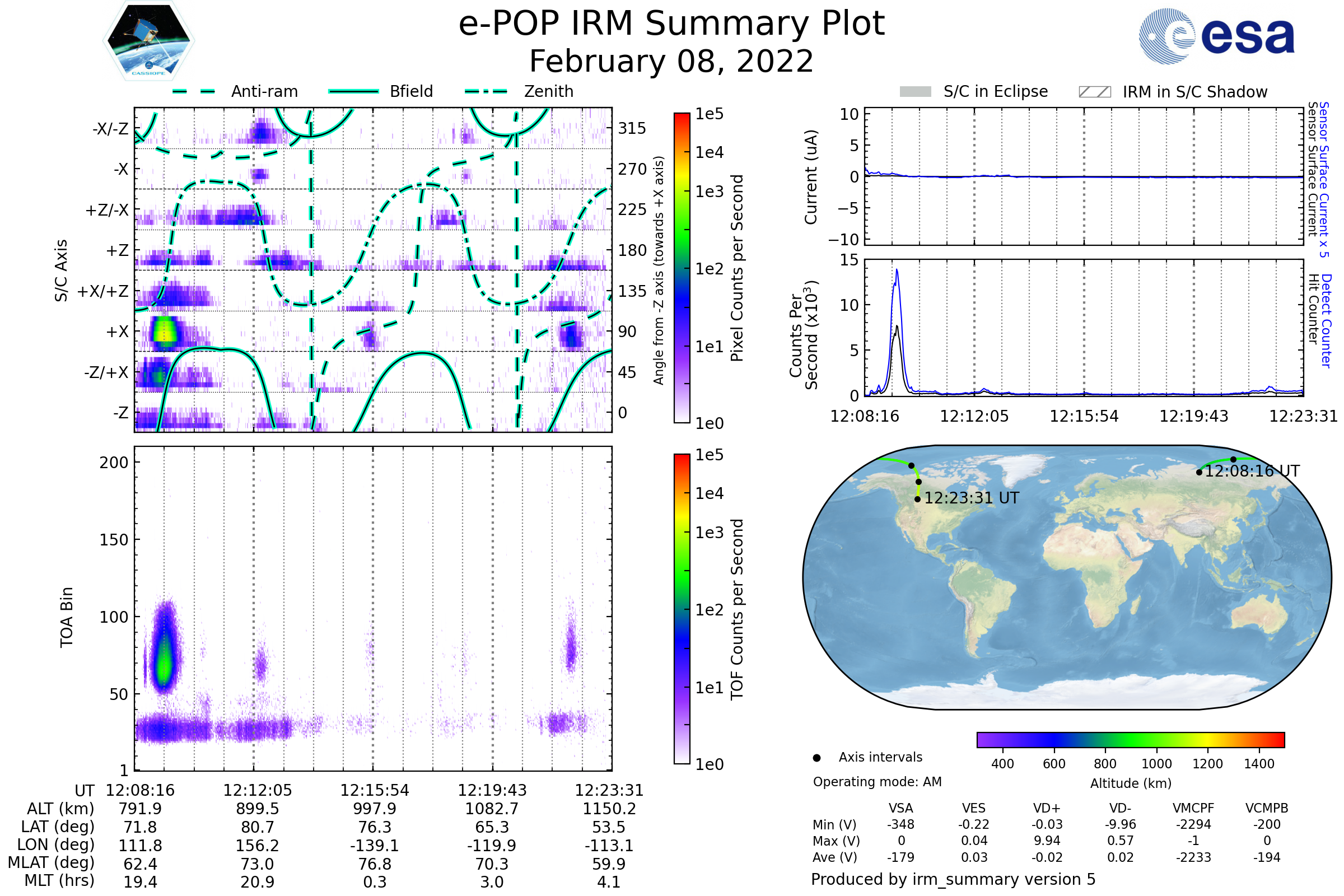The image size is (1344, 896).
Task: Click the 12:08:16 UT map start point
Action: [1199, 472]
